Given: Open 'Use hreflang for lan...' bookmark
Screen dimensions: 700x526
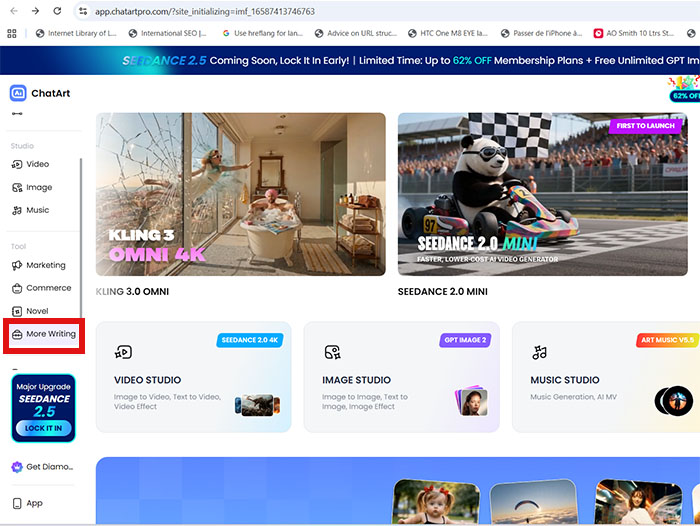Looking at the screenshot, I should (x=263, y=33).
